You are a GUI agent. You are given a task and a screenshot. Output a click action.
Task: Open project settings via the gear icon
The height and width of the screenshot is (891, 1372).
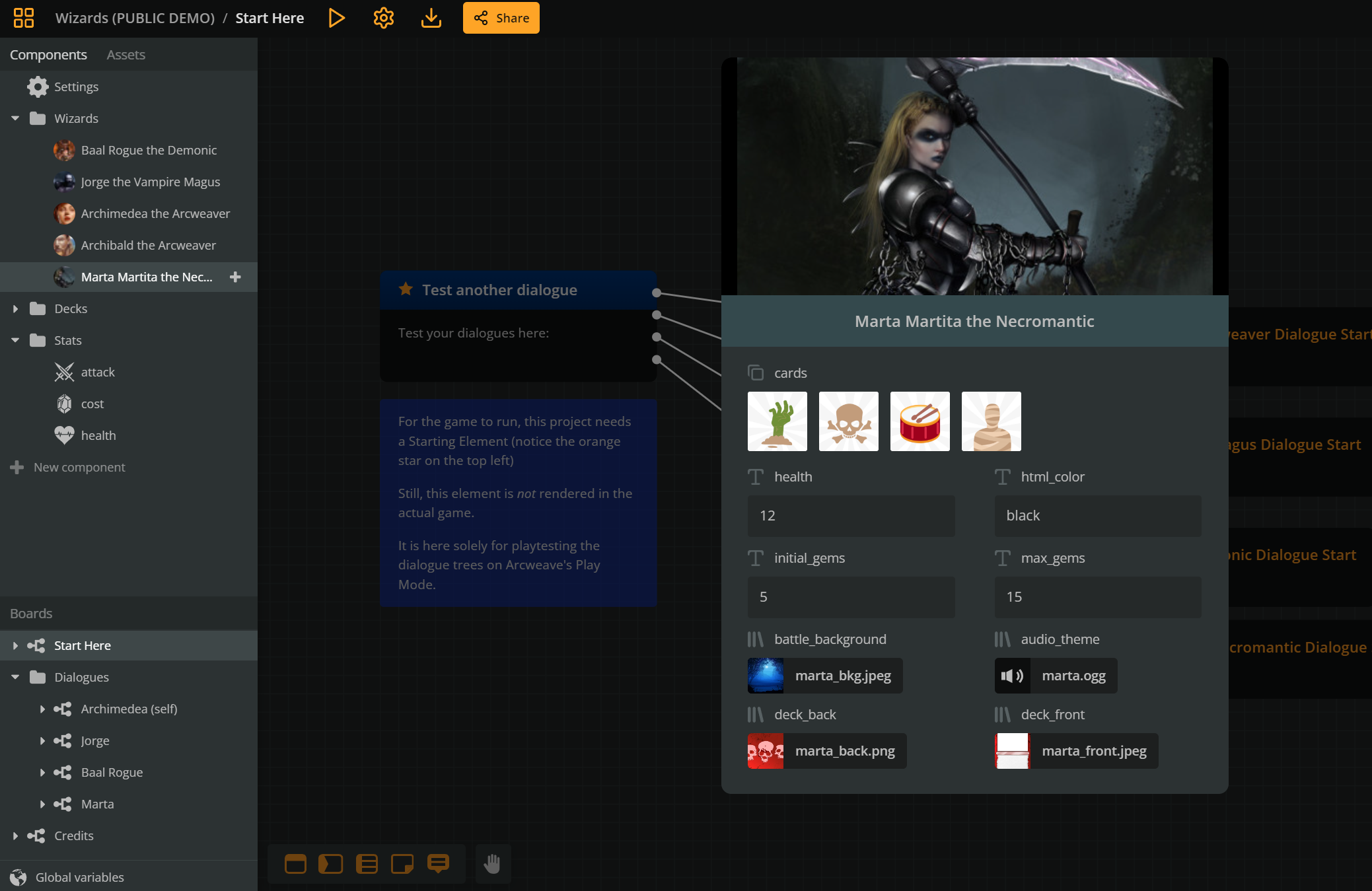(383, 18)
